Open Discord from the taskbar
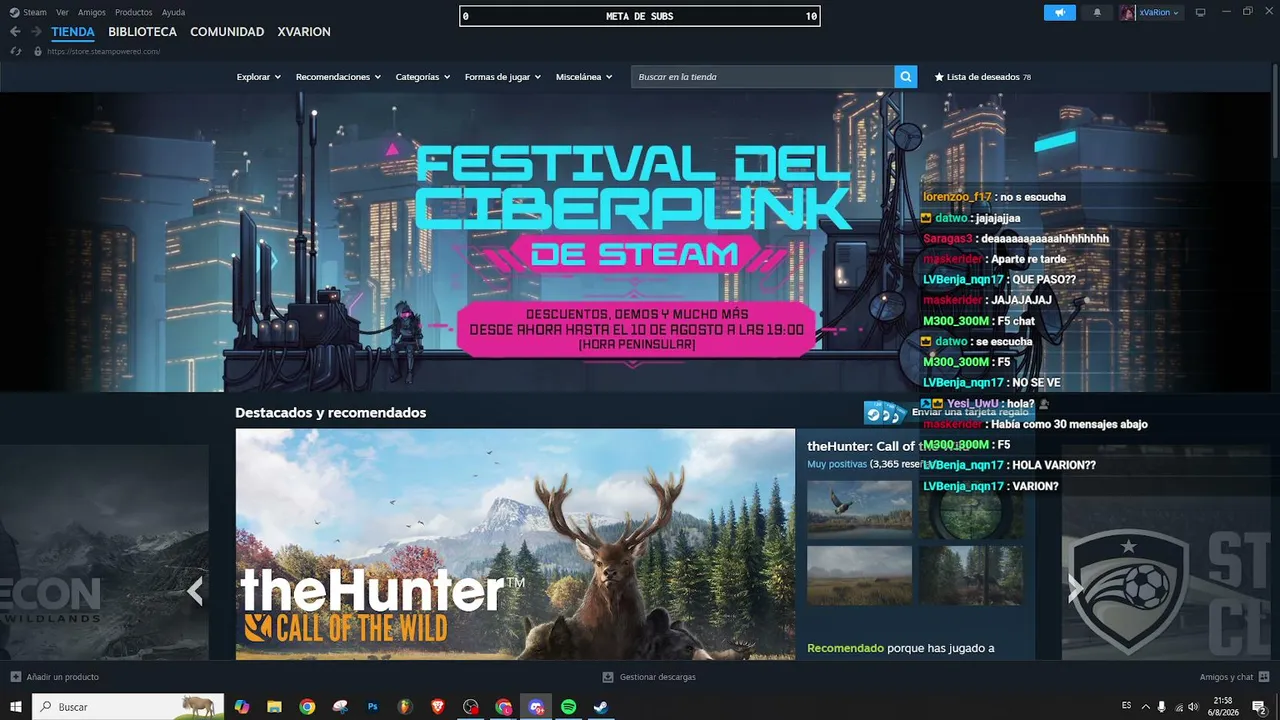 (537, 707)
